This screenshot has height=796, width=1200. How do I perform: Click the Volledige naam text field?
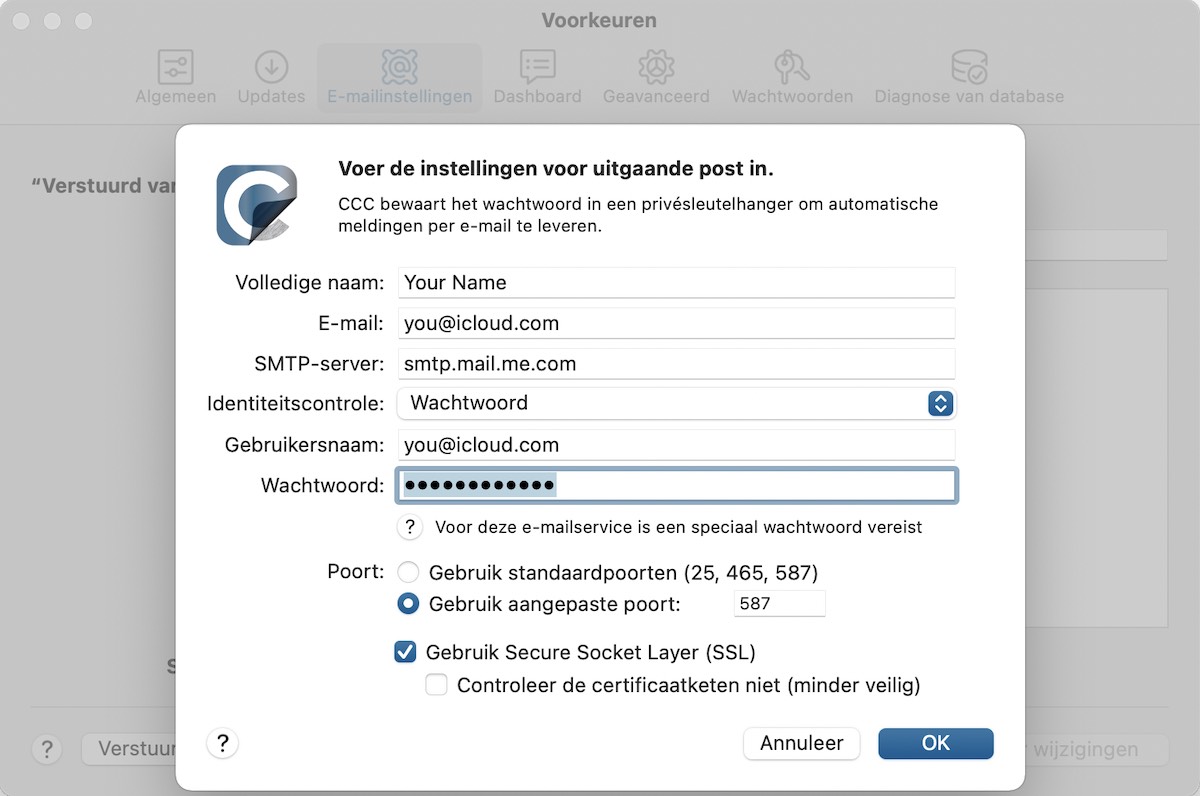tap(676, 283)
